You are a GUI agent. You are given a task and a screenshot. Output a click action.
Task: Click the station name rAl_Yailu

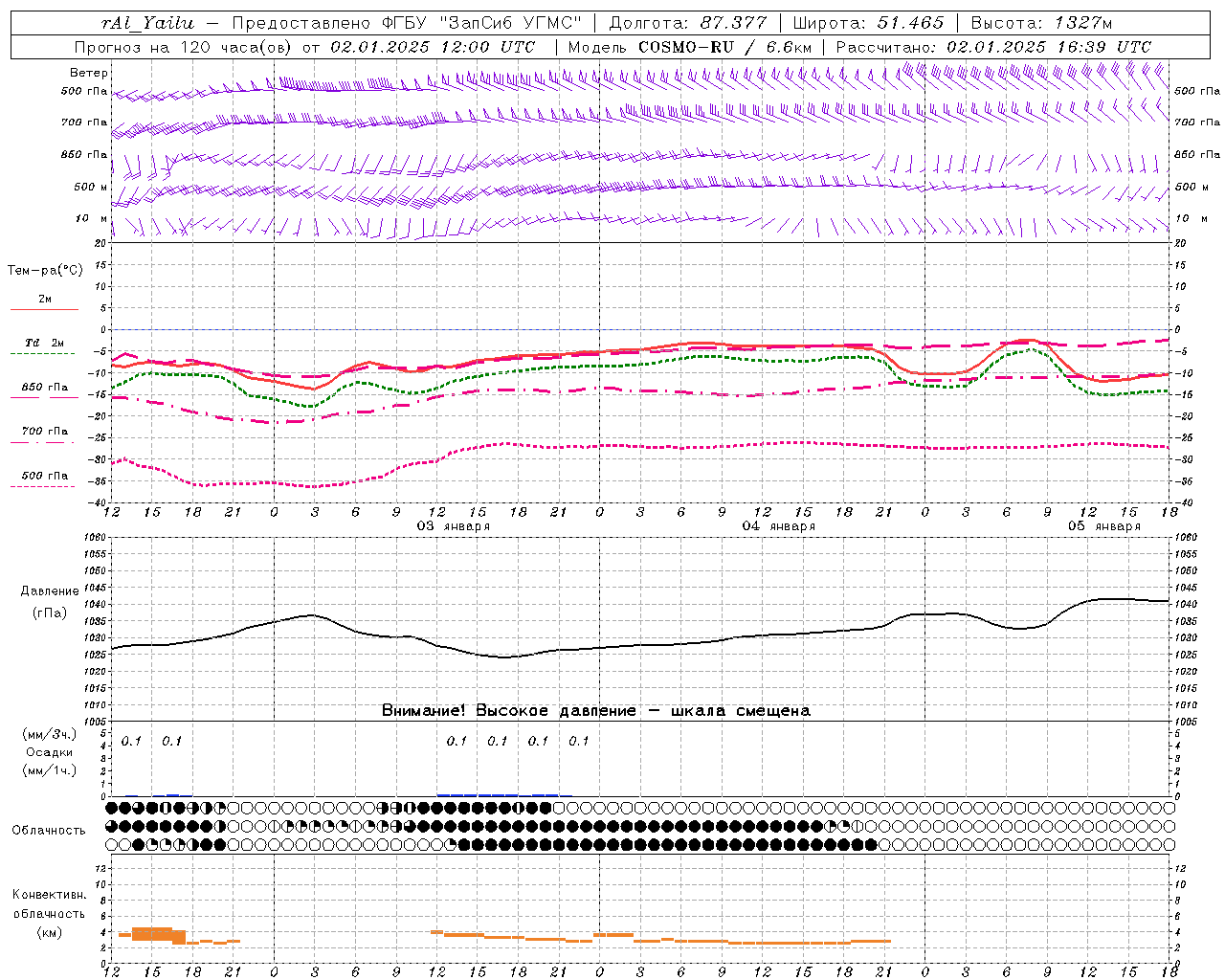coord(146,23)
